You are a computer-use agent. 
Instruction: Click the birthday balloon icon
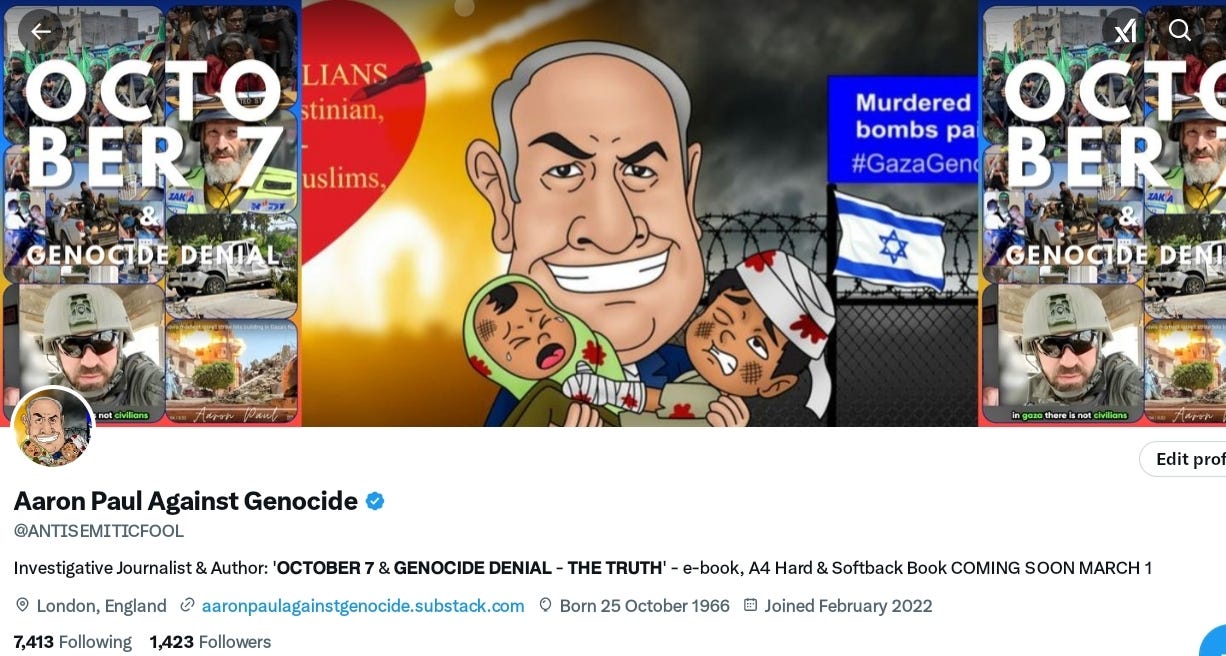[x=545, y=606]
